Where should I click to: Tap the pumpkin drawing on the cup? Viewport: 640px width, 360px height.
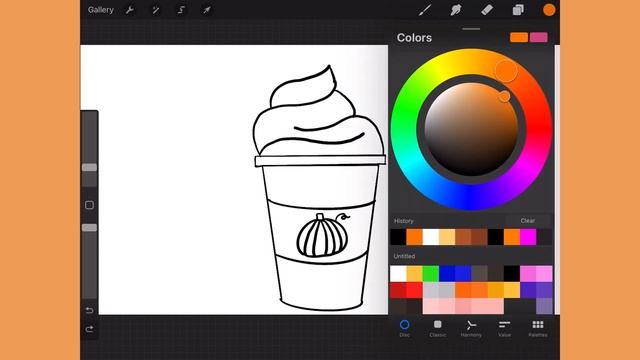pos(323,236)
